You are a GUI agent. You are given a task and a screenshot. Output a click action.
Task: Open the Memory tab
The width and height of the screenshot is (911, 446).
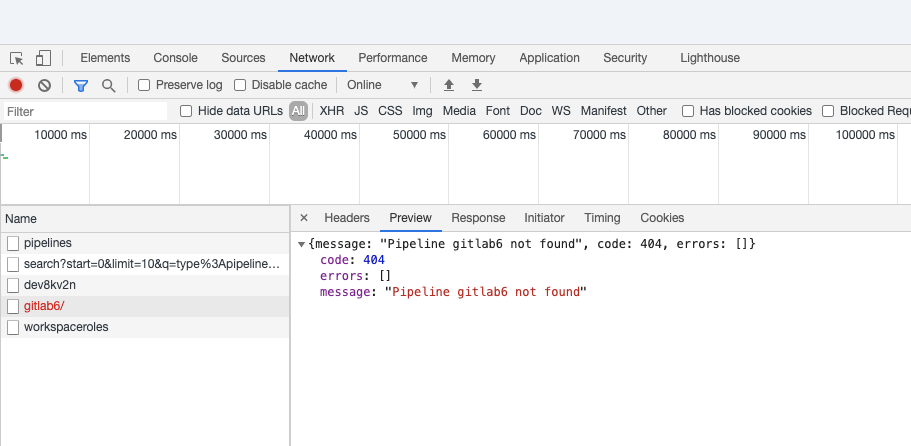click(474, 58)
